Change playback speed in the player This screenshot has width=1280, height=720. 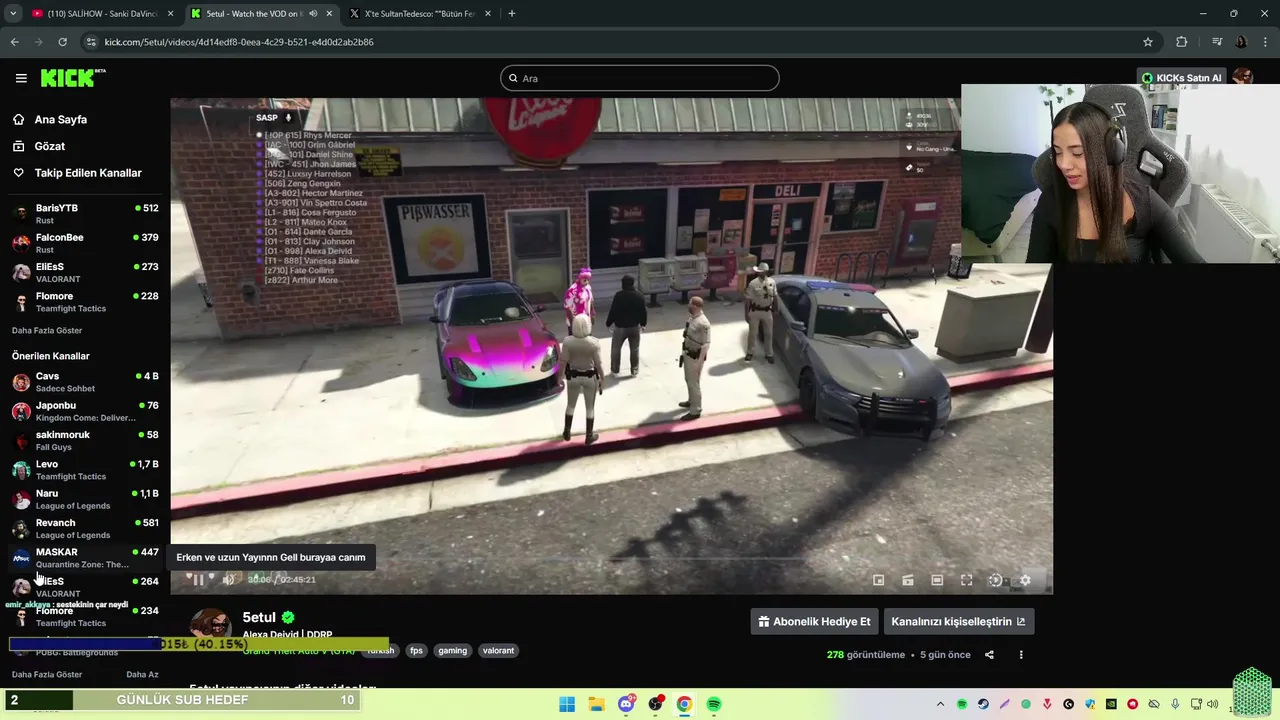click(x=995, y=580)
